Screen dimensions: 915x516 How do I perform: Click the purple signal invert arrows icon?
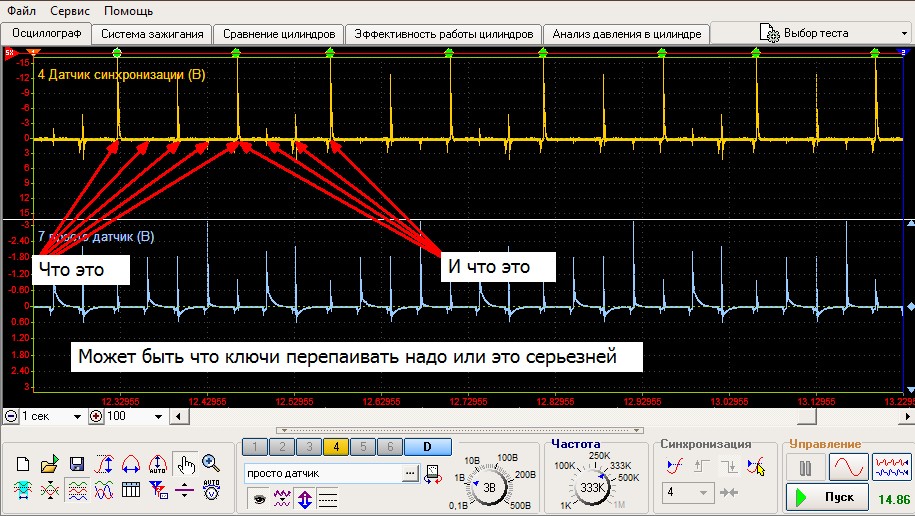pyautogui.click(x=305, y=499)
